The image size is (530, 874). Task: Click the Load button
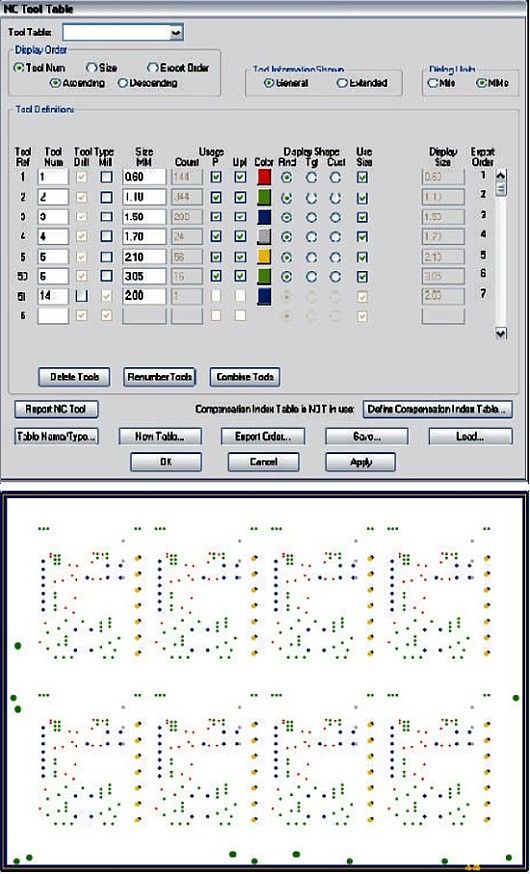point(470,436)
